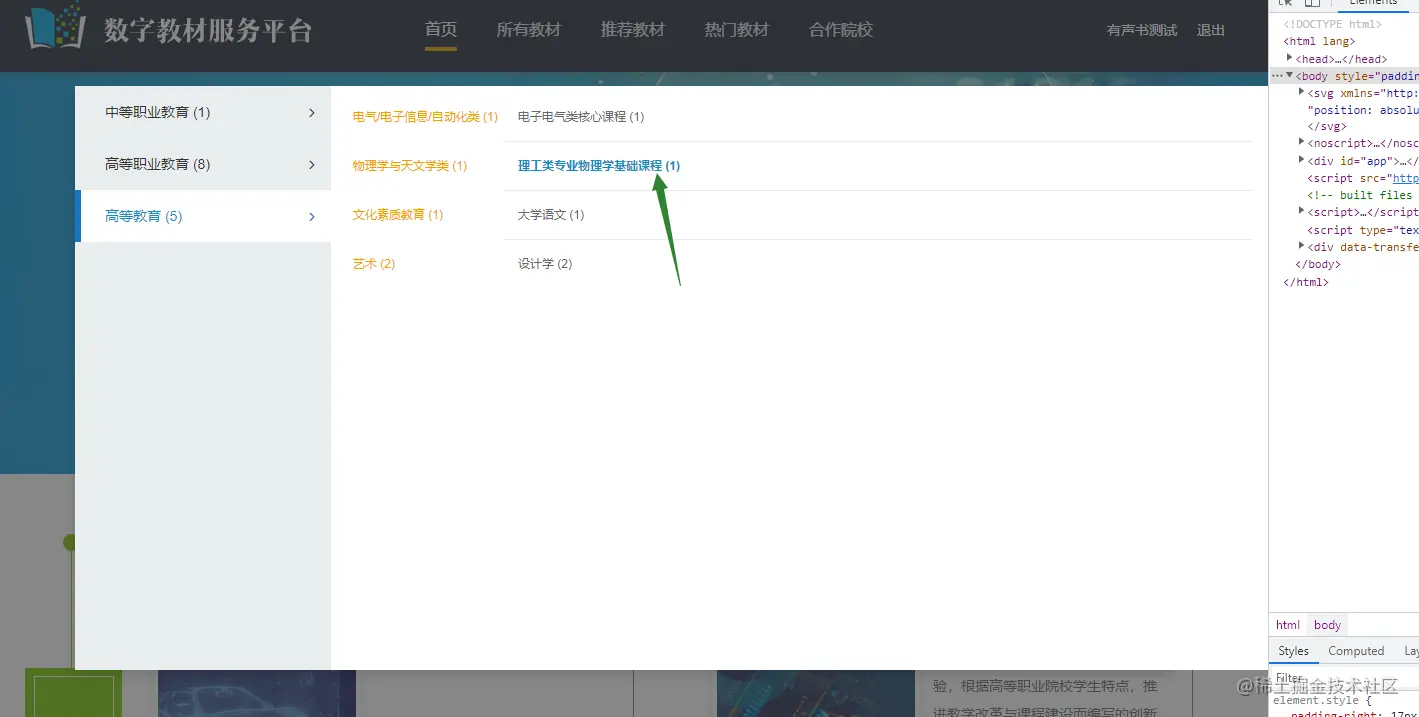Open the 文化素质教育 (1) subcategory
Viewport: 1419px width, 717px height.
coord(398,215)
